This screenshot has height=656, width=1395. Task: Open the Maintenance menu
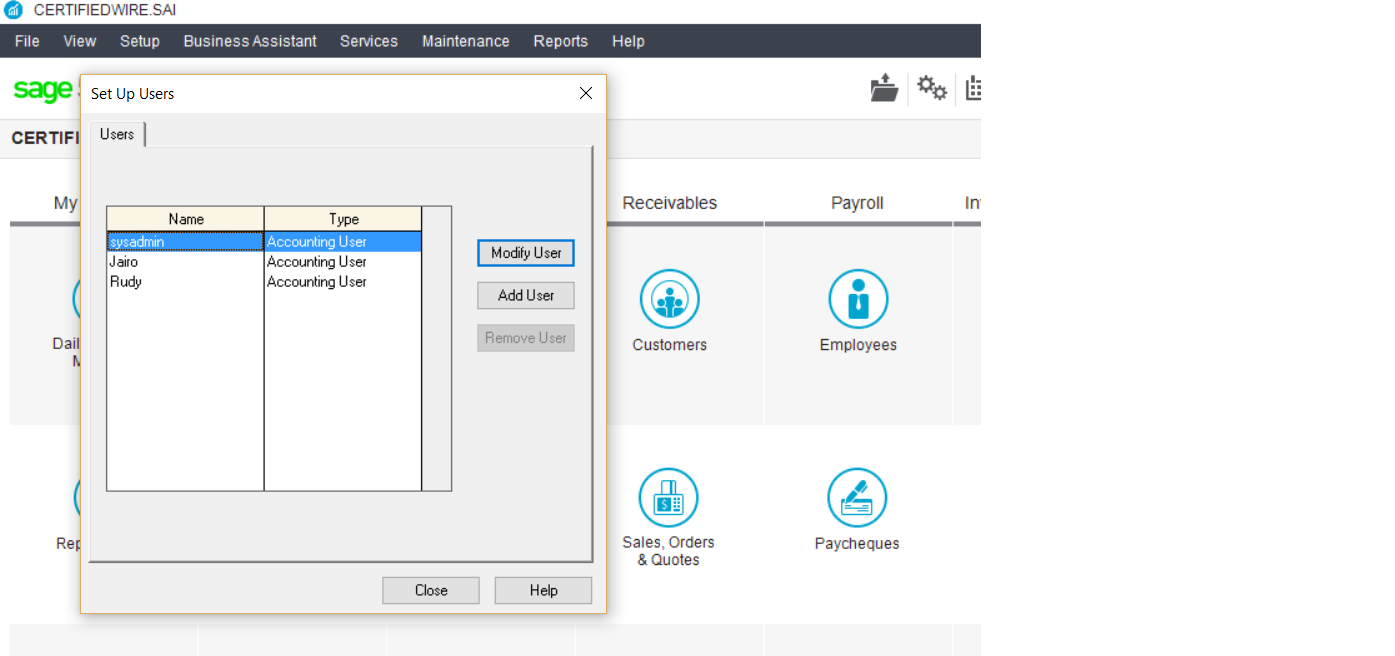[466, 41]
